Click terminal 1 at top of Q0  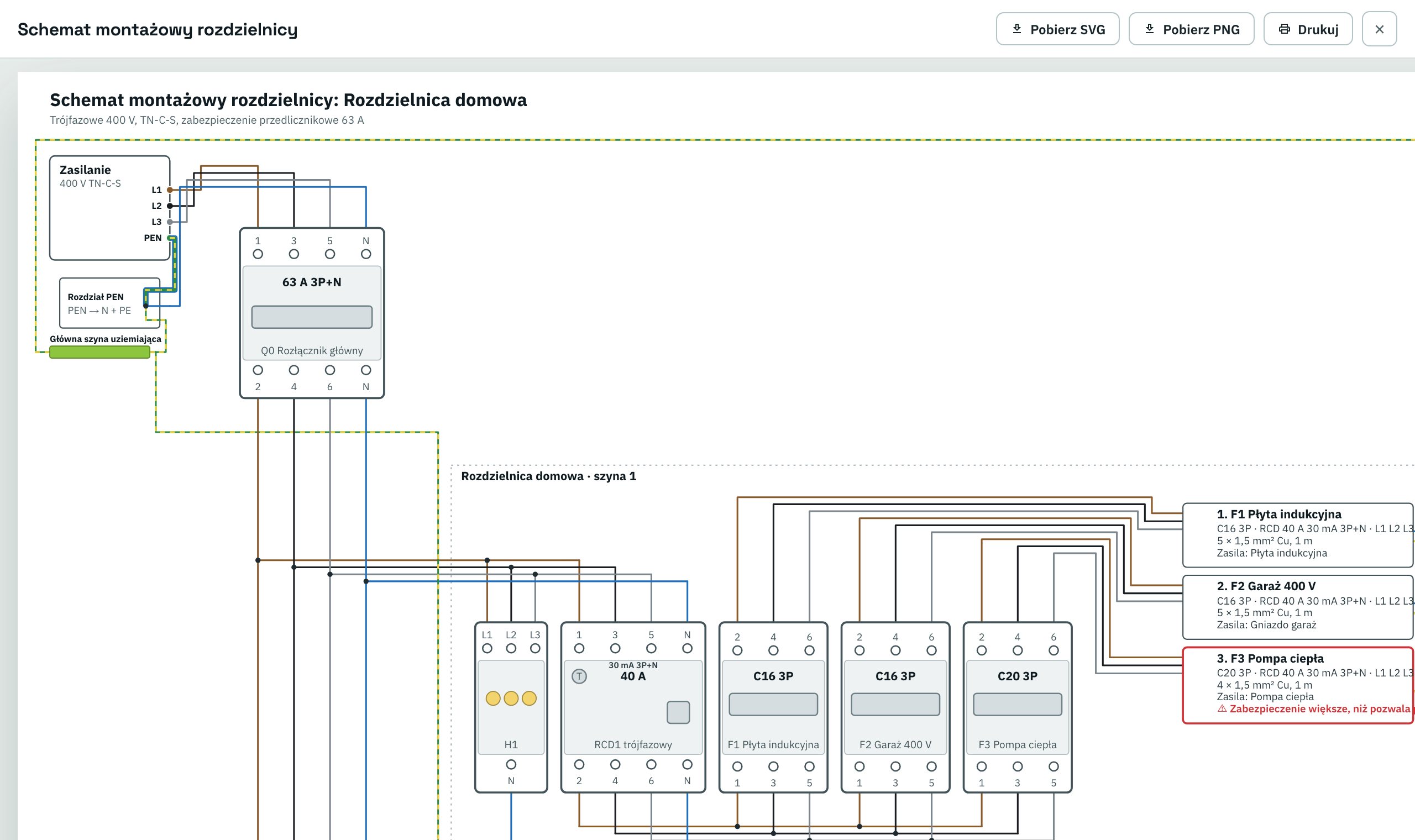258,254
